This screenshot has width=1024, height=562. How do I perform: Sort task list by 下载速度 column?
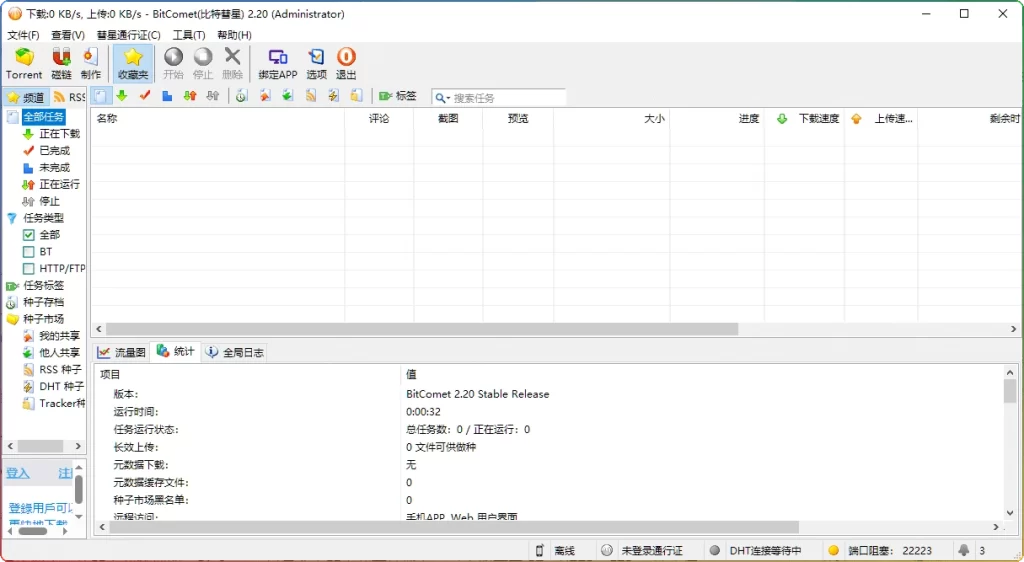coord(805,118)
